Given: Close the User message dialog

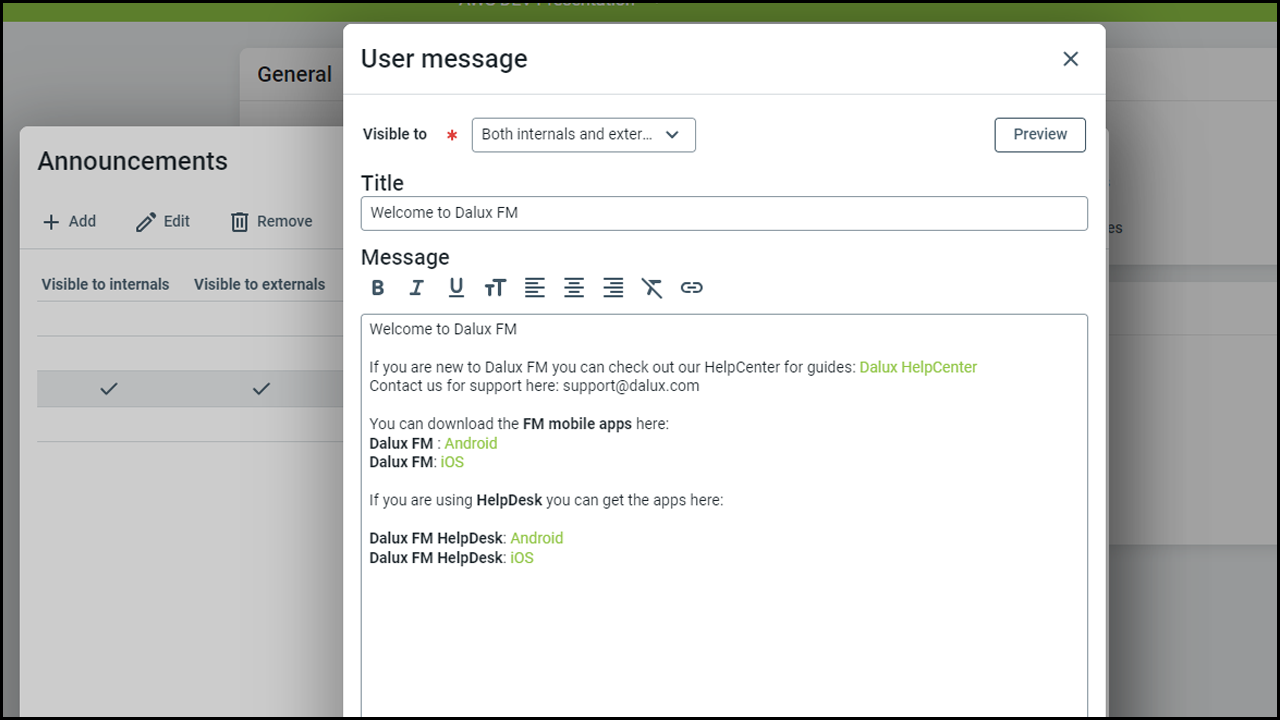Looking at the screenshot, I should (1070, 59).
